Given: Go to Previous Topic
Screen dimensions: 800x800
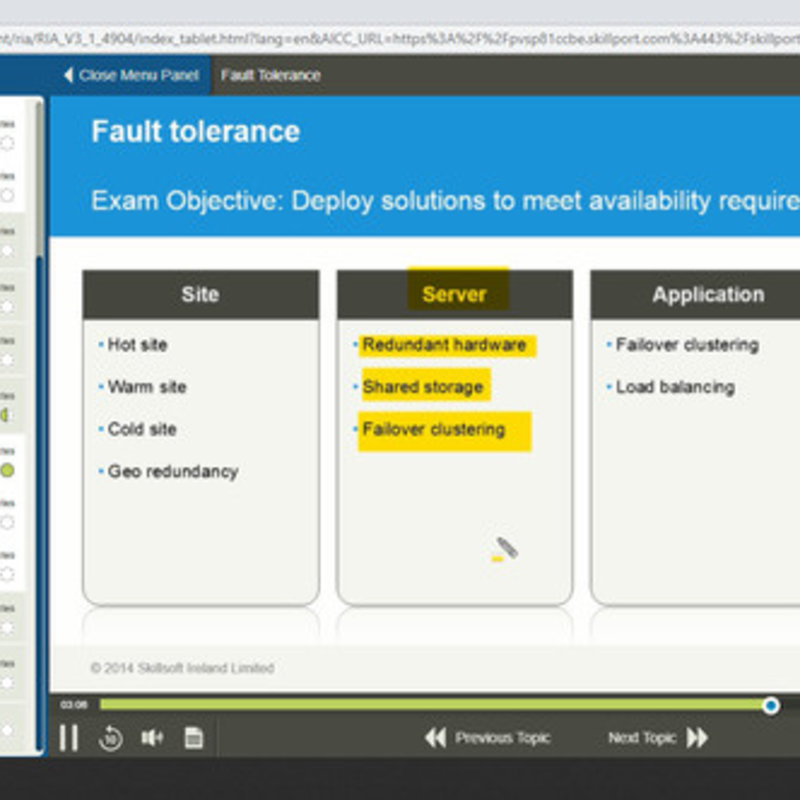Looking at the screenshot, I should click(x=487, y=738).
